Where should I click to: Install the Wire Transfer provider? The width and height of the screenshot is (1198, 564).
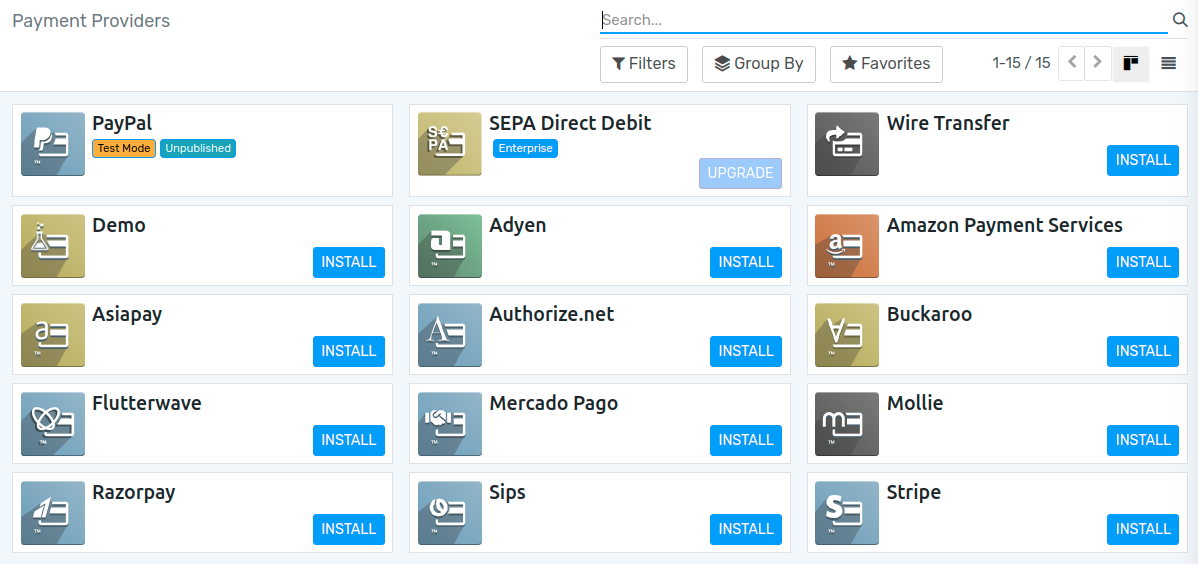[x=1143, y=160]
